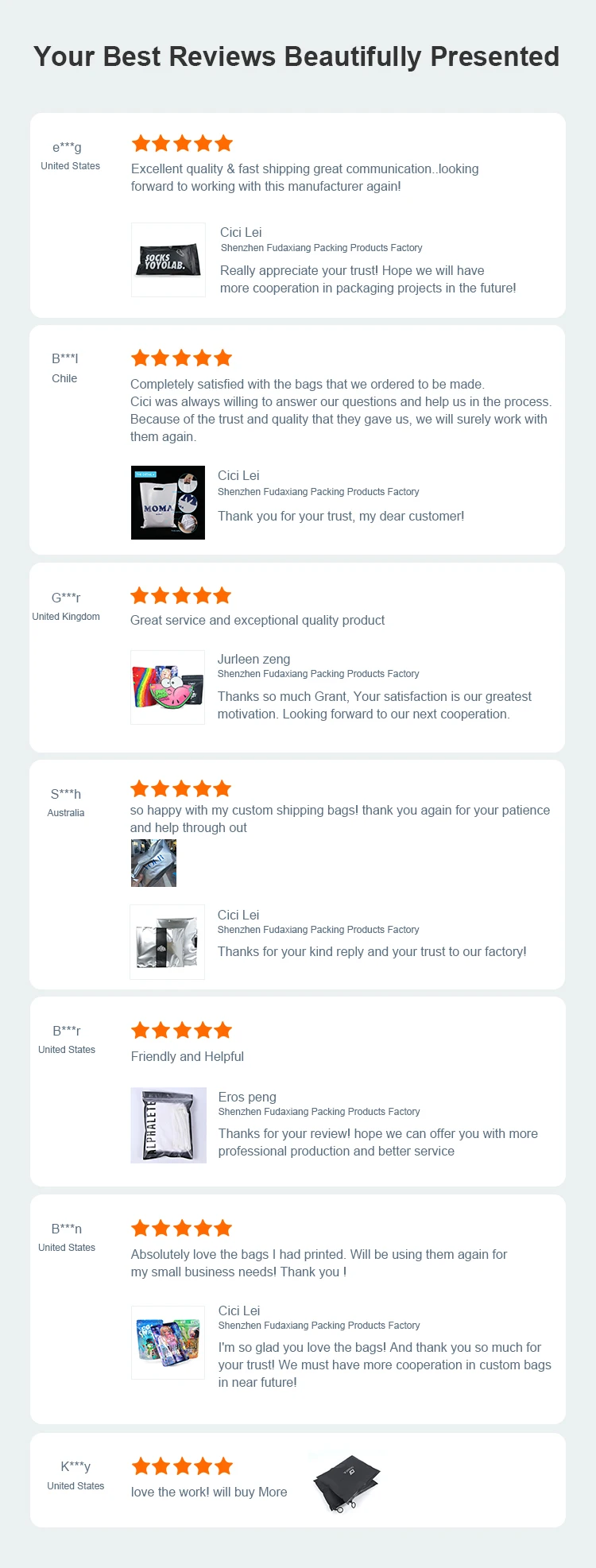Open S***h's uploaded shipping bag photo

pyautogui.click(x=153, y=862)
